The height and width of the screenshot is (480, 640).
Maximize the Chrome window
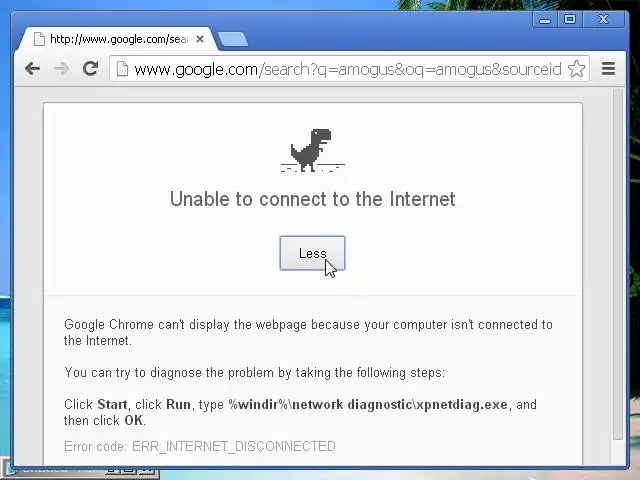point(570,19)
